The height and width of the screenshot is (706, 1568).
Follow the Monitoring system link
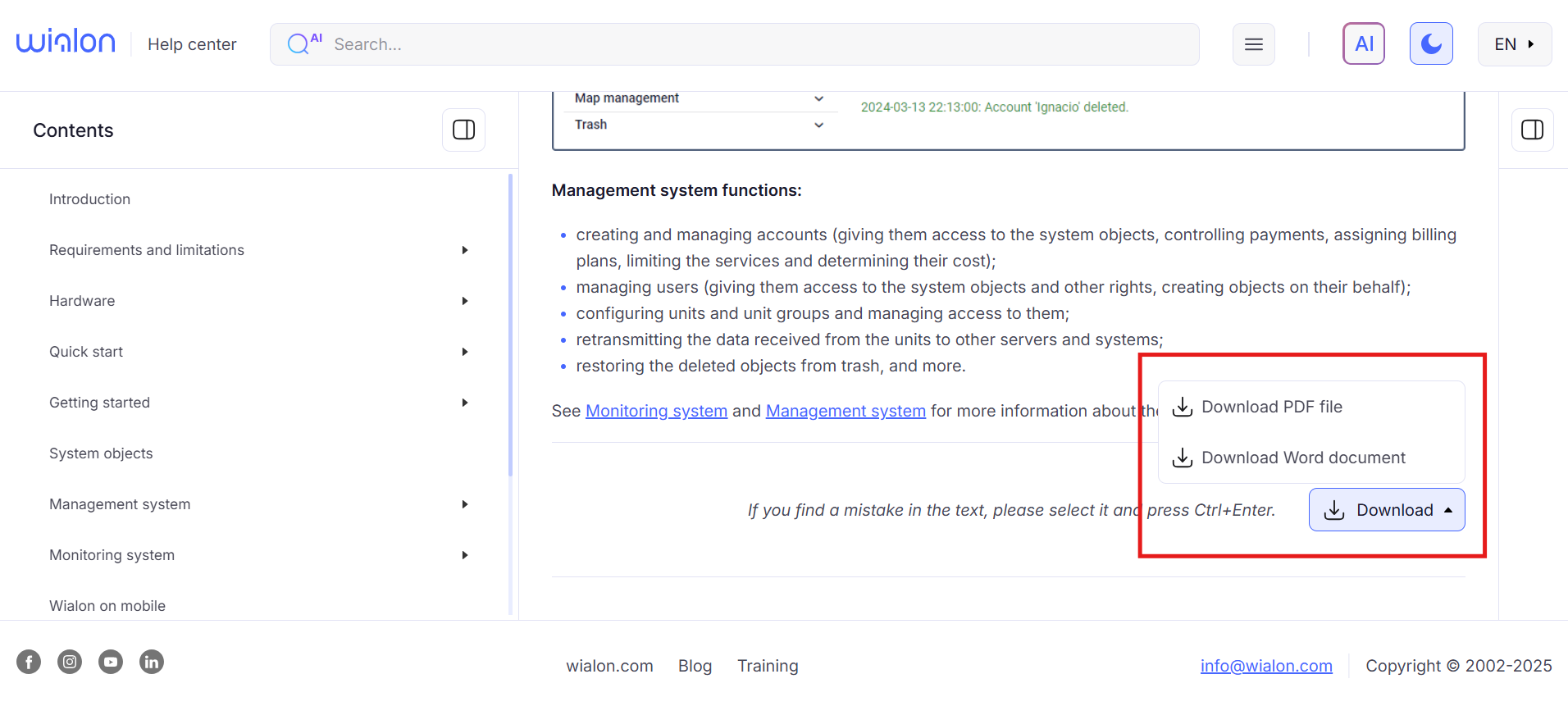pos(656,411)
